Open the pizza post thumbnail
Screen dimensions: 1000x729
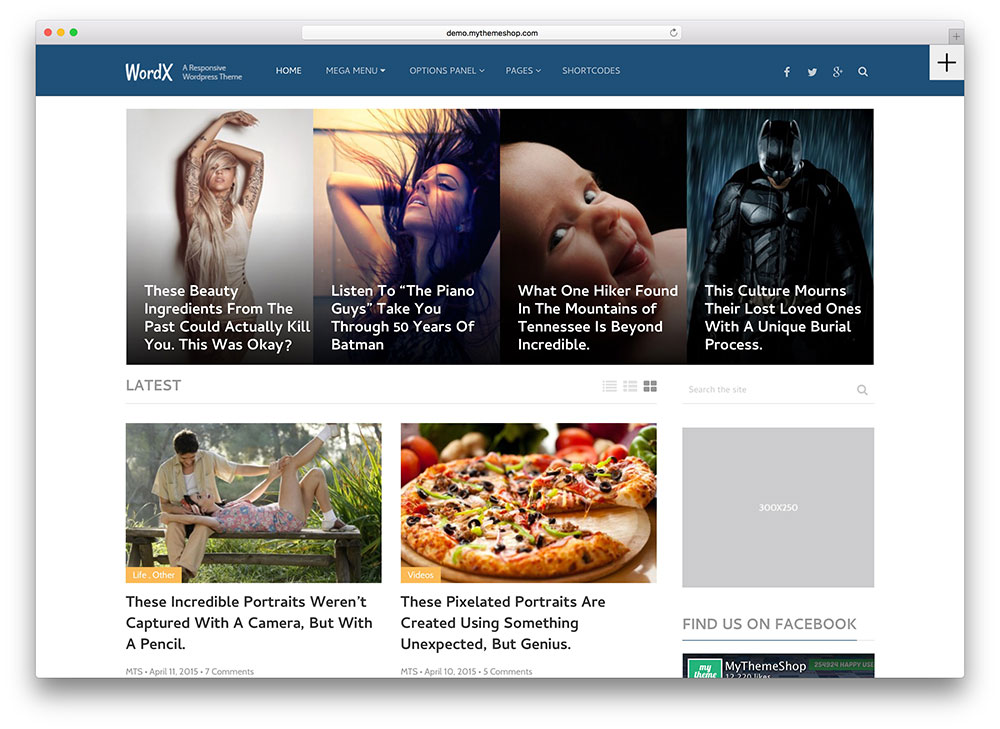(528, 503)
